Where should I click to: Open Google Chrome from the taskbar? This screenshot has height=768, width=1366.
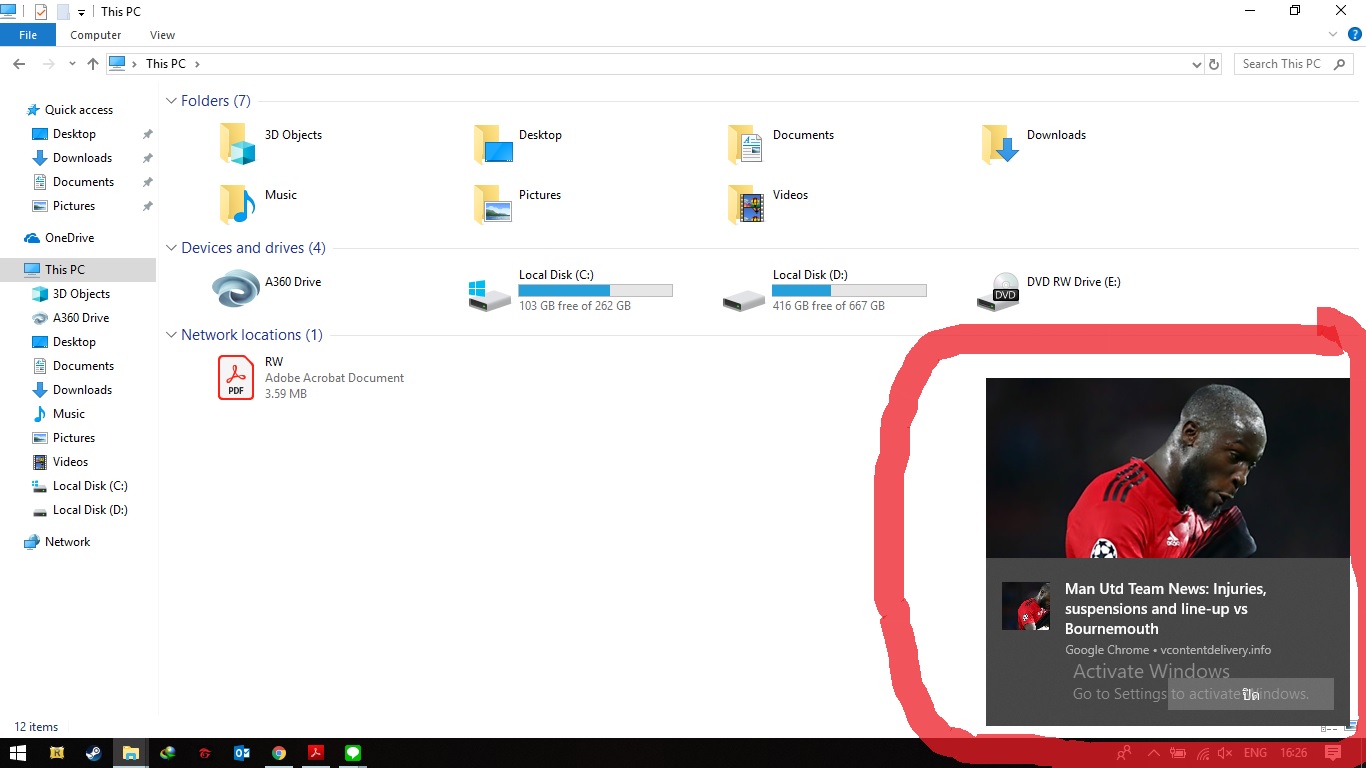click(x=279, y=753)
